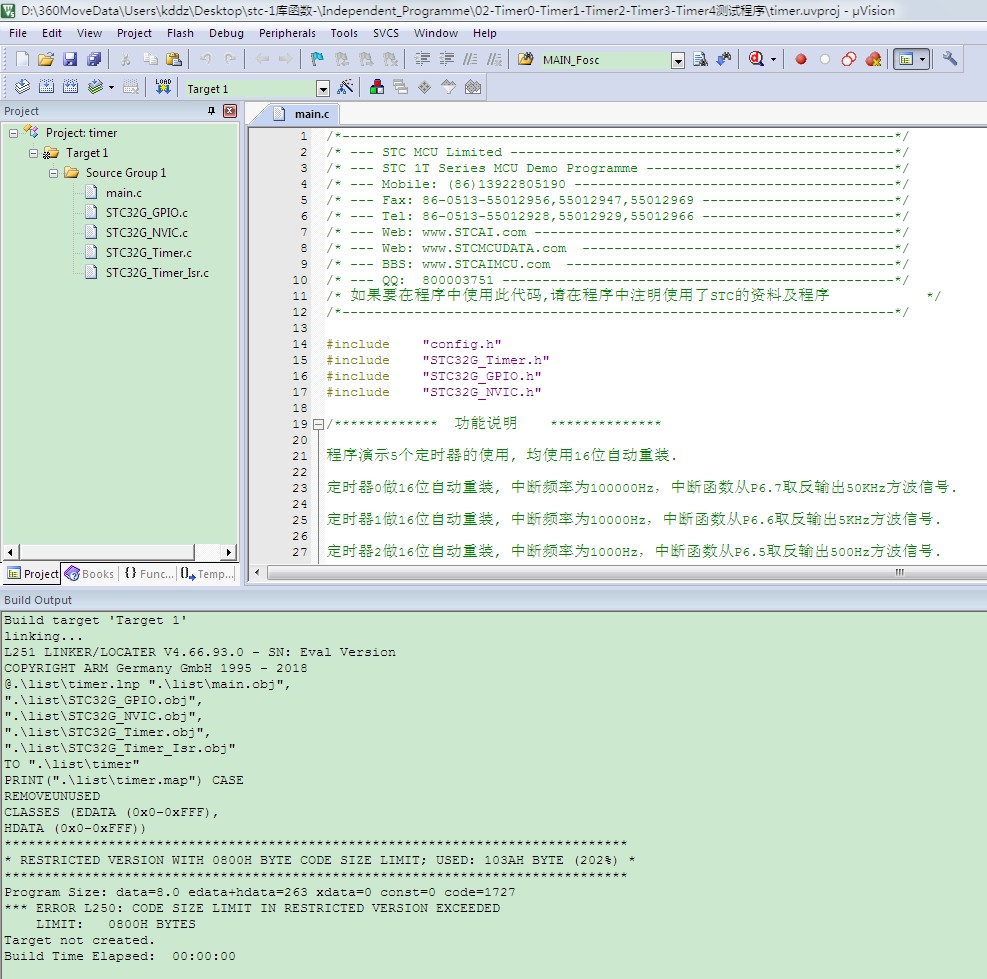Click the editor horizontal scrollbar thumb
The width and height of the screenshot is (987, 979).
(629, 572)
